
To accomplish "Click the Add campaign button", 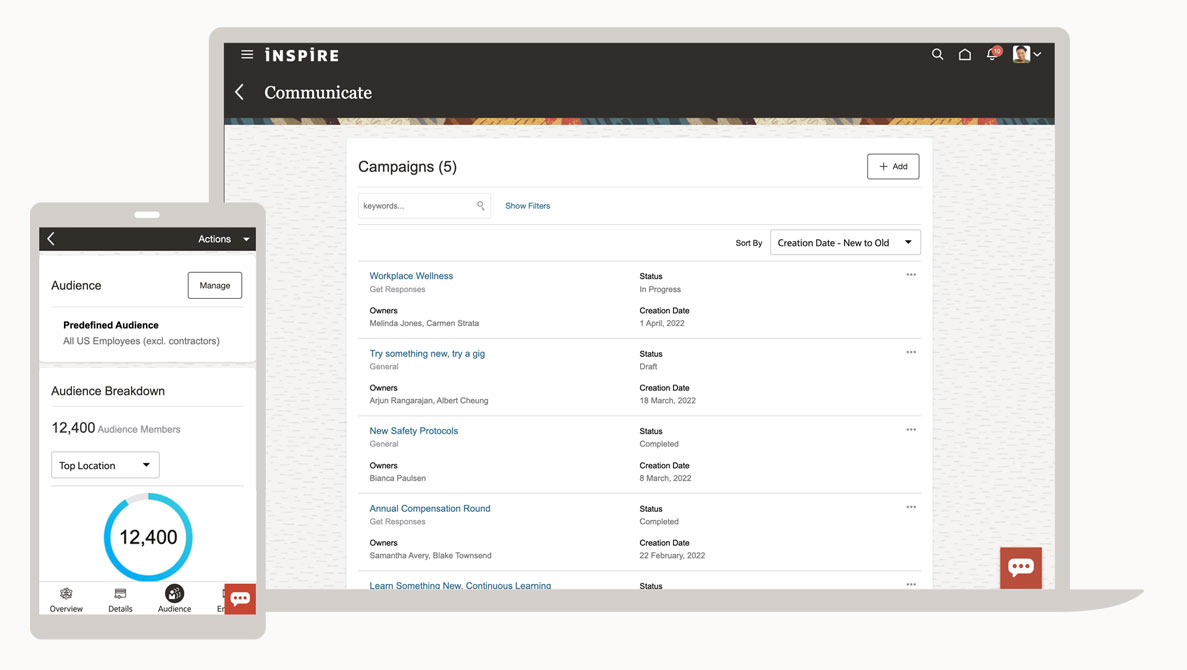I will coord(893,167).
